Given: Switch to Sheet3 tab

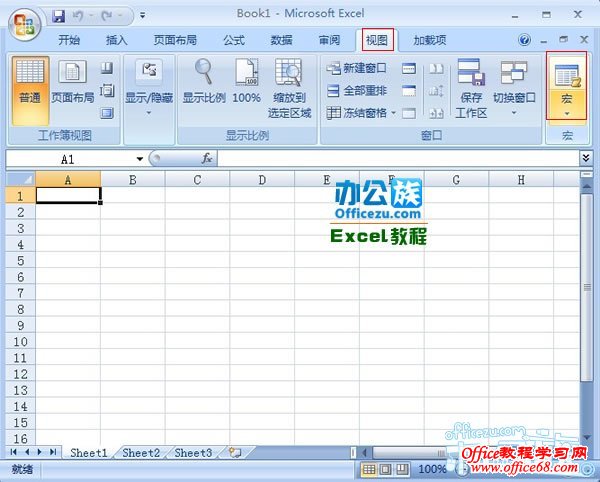Looking at the screenshot, I should 193,453.
